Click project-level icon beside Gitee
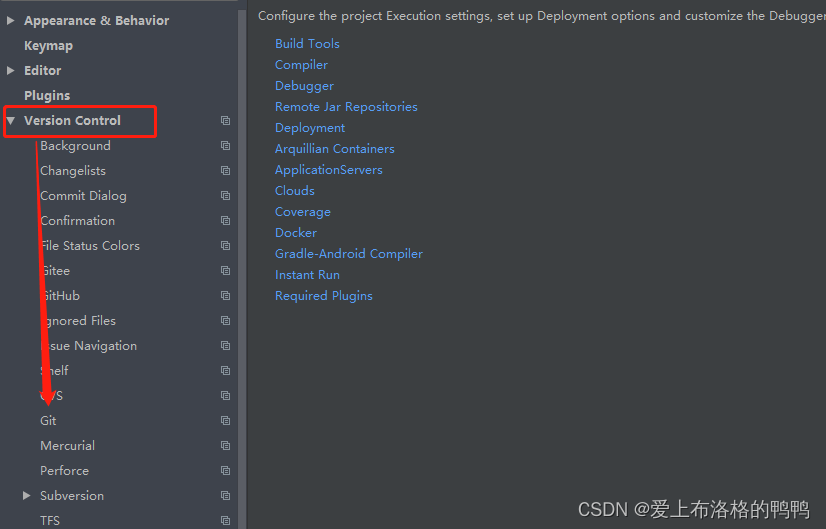 [x=225, y=271]
